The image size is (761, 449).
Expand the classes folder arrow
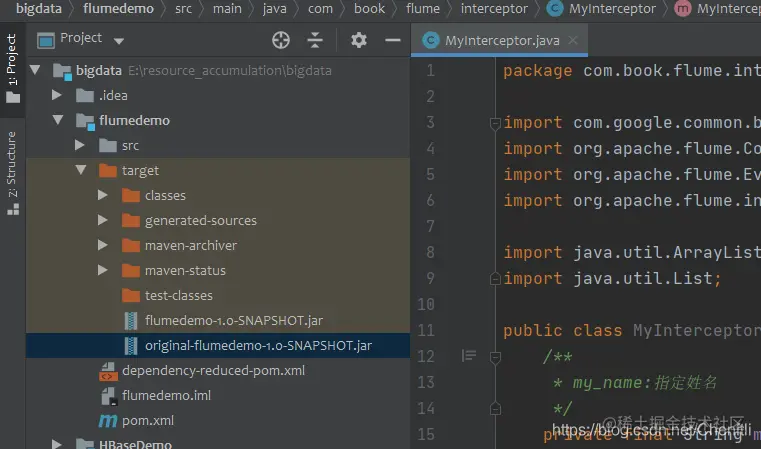click(x=102, y=195)
